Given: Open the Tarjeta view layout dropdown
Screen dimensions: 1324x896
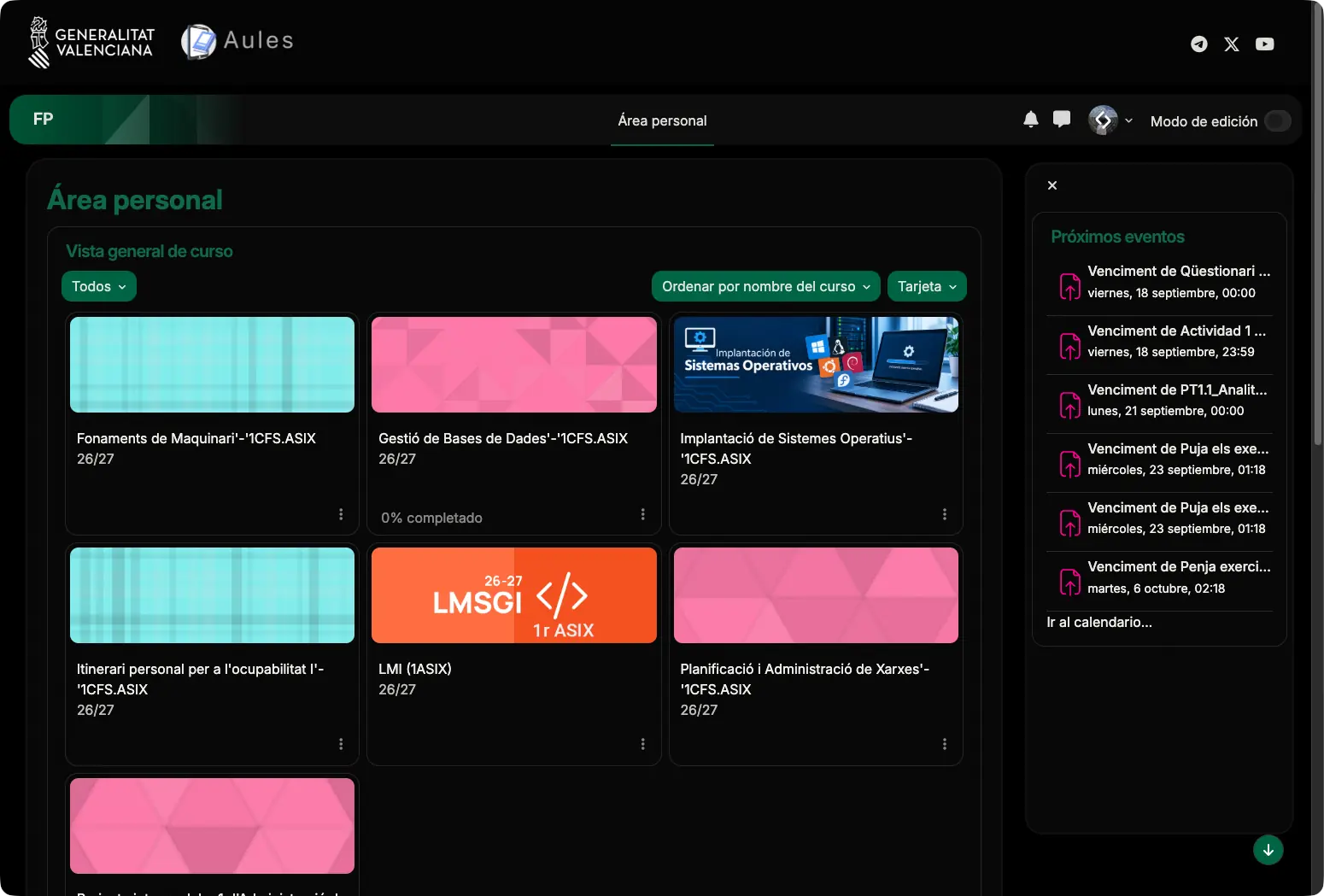Looking at the screenshot, I should [927, 286].
